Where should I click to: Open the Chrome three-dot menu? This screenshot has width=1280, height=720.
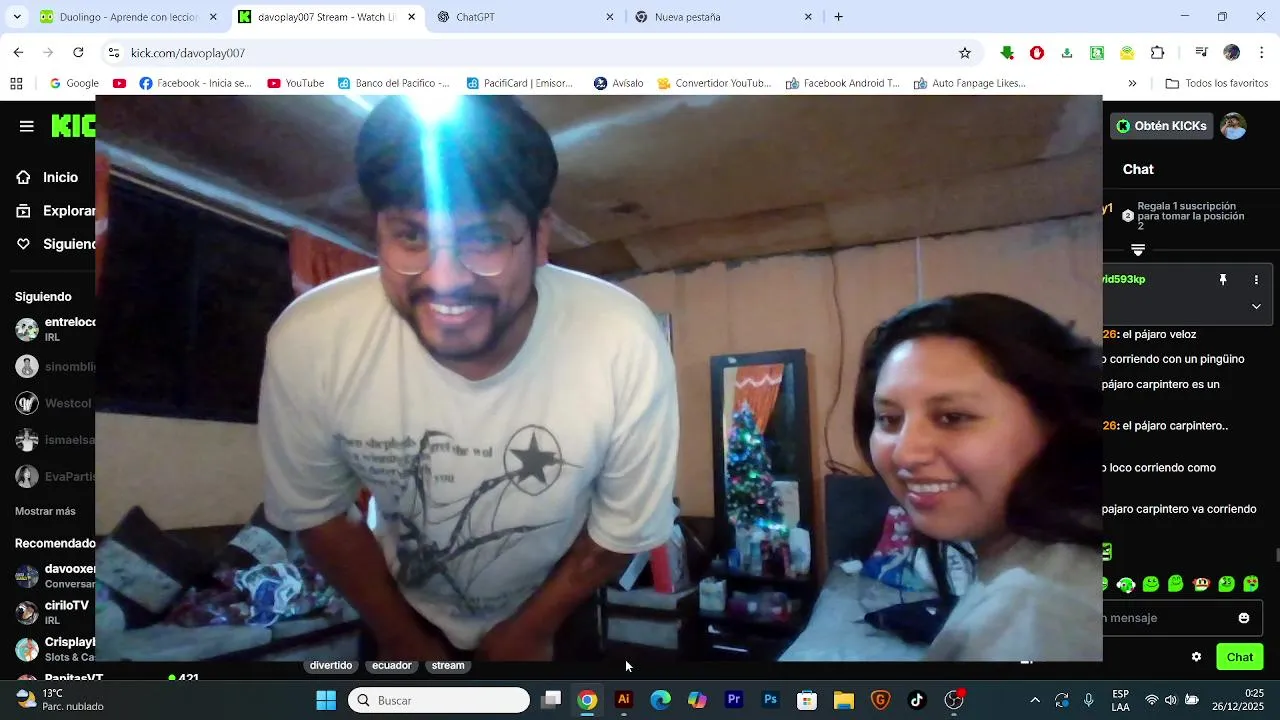point(1262,53)
